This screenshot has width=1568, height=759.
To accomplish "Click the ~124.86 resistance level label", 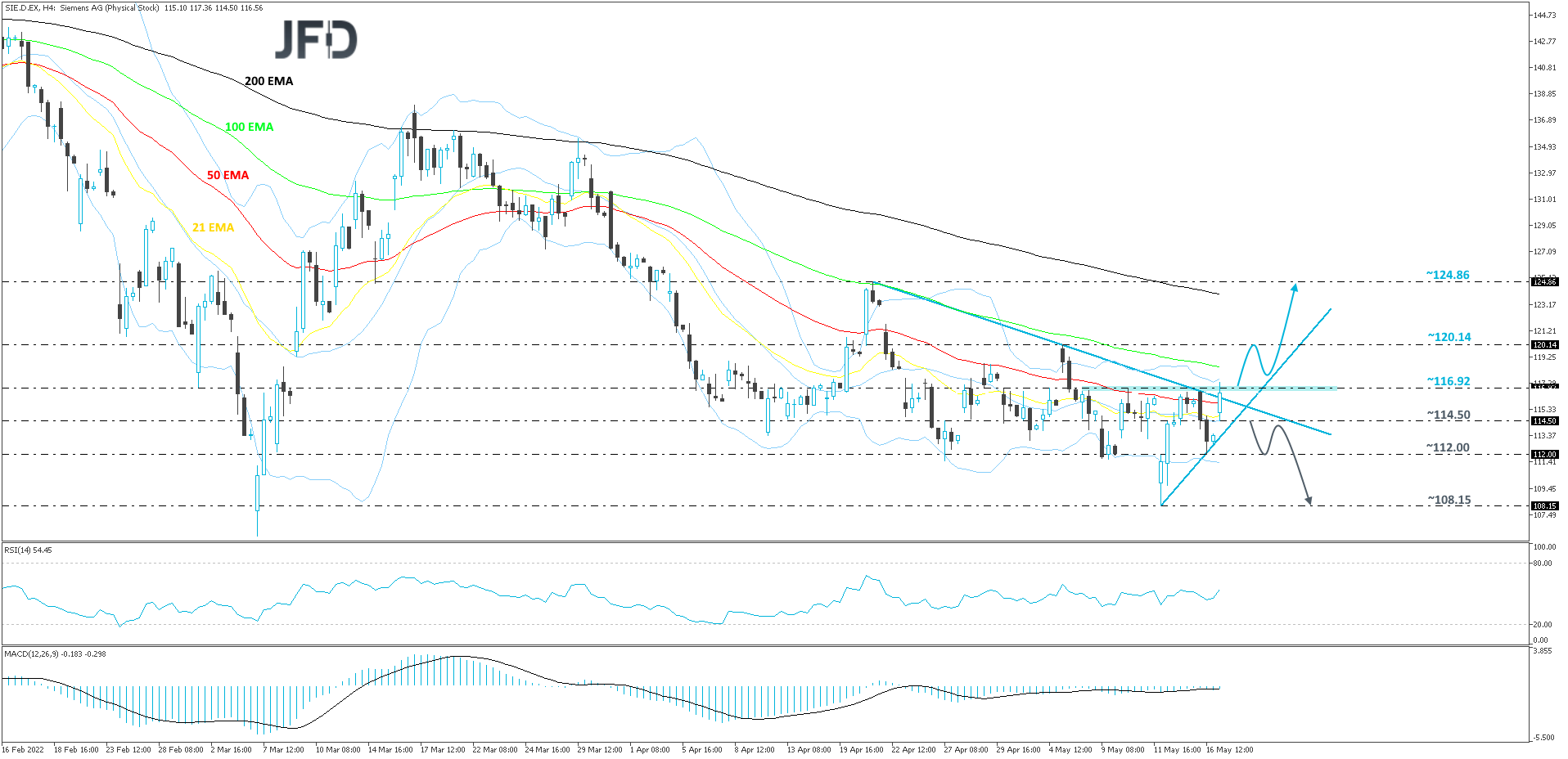I will (x=1448, y=275).
